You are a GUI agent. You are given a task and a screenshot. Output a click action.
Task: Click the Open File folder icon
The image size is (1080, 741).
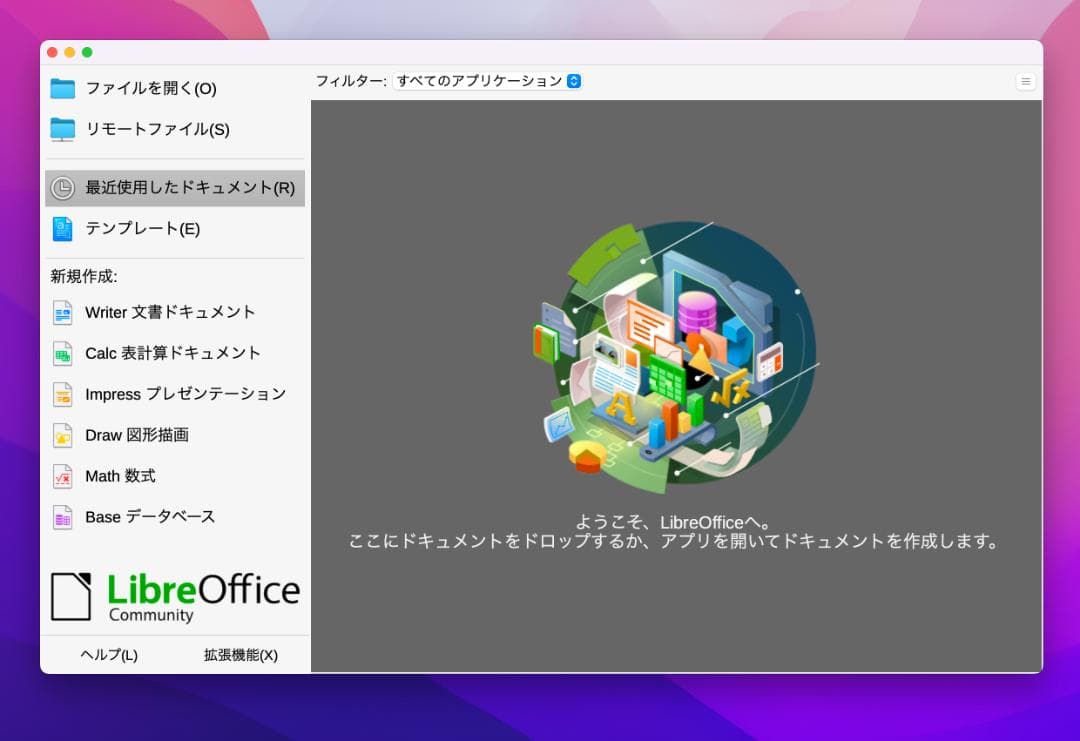(63, 88)
